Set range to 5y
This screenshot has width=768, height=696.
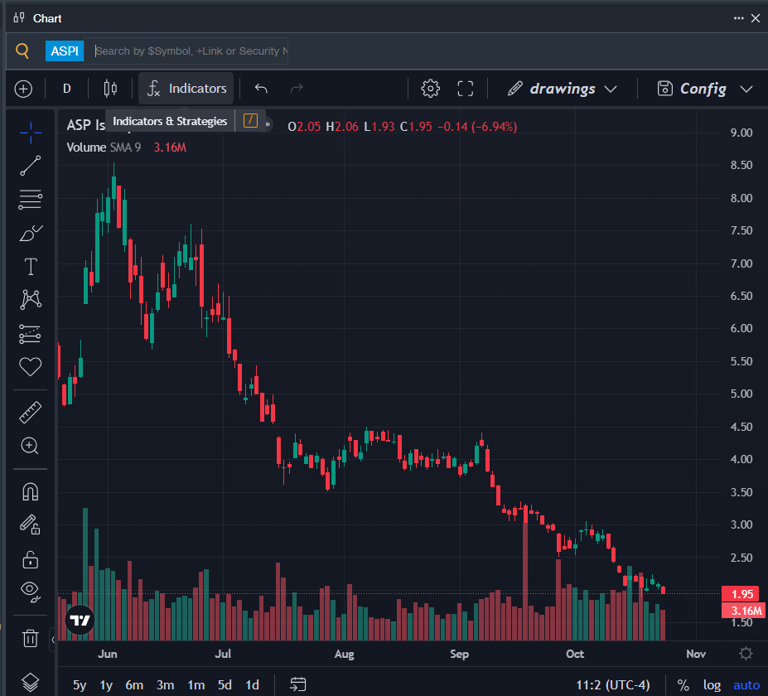pos(79,685)
